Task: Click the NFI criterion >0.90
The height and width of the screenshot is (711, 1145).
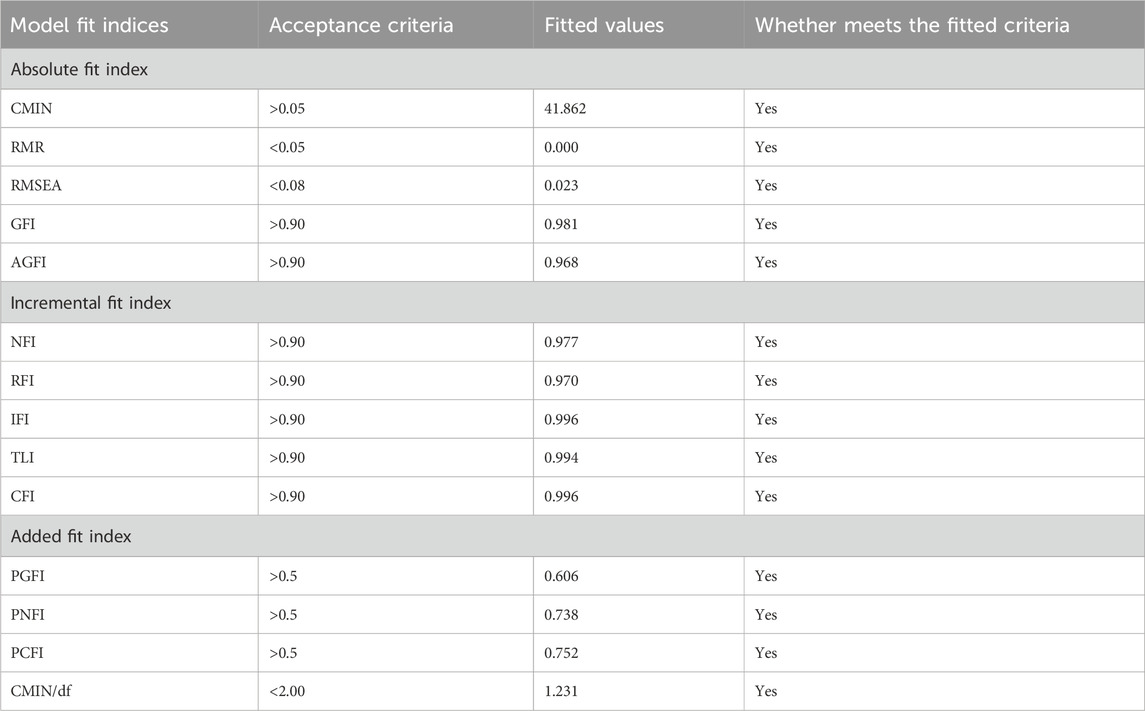Action: (287, 342)
